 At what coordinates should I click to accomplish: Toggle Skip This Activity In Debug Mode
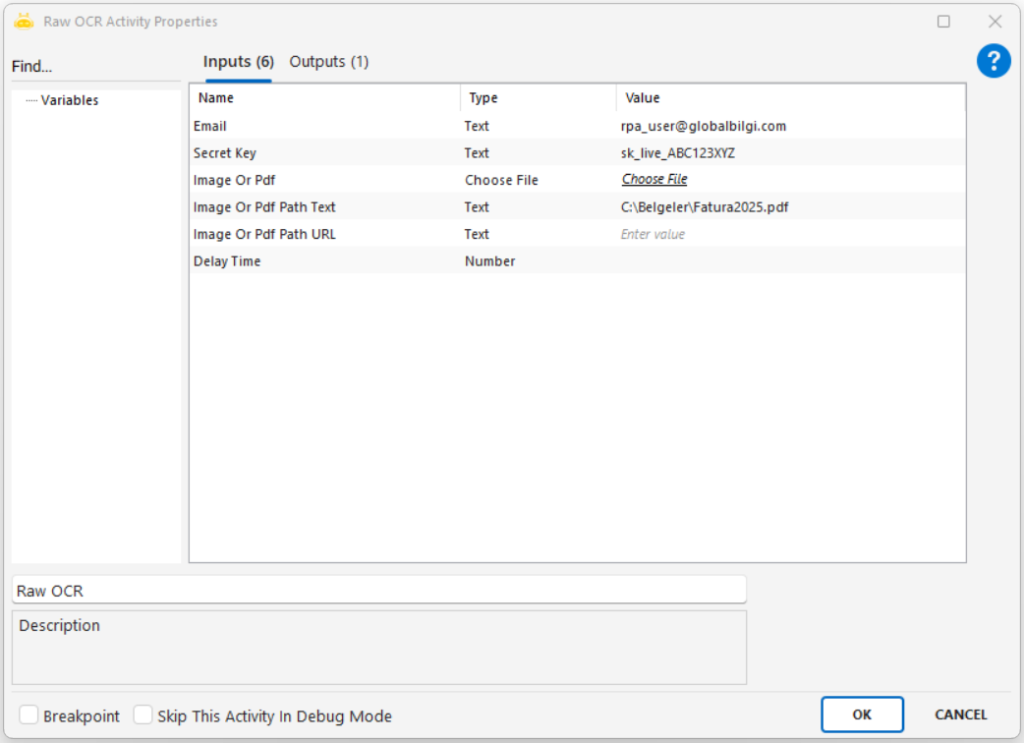click(x=144, y=716)
